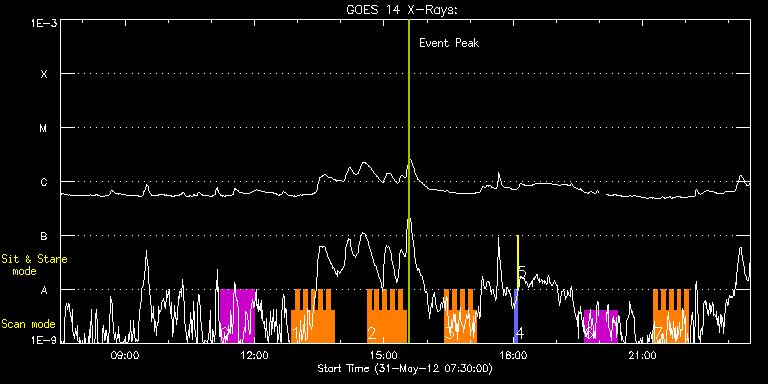Select the blue observation bar numbered 4
This screenshot has width=768, height=384.
[516, 316]
